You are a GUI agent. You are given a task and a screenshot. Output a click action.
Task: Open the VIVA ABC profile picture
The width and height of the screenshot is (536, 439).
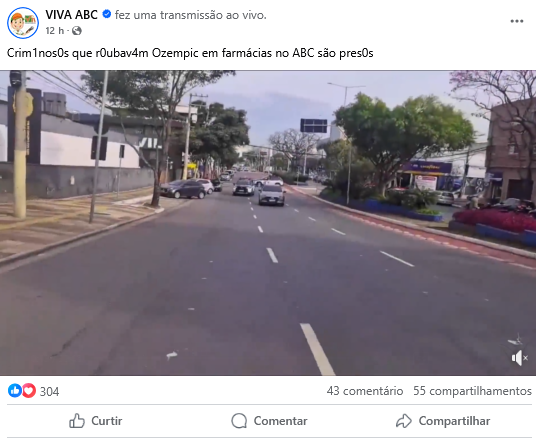click(23, 23)
